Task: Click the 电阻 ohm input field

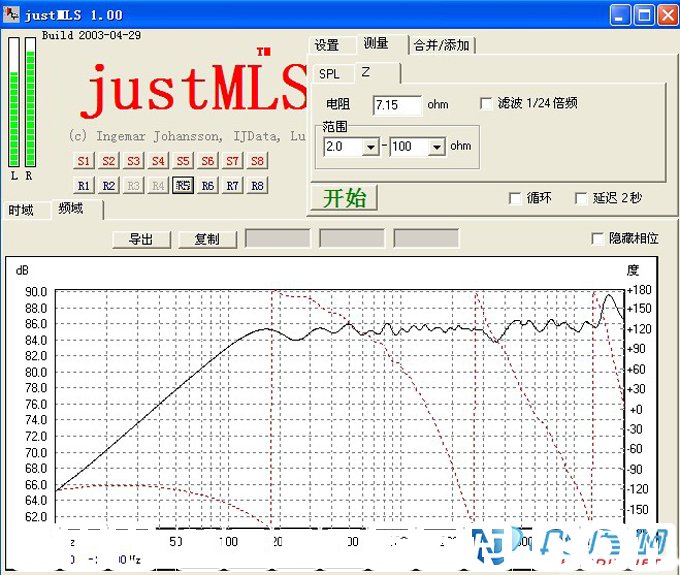Action: coord(397,105)
